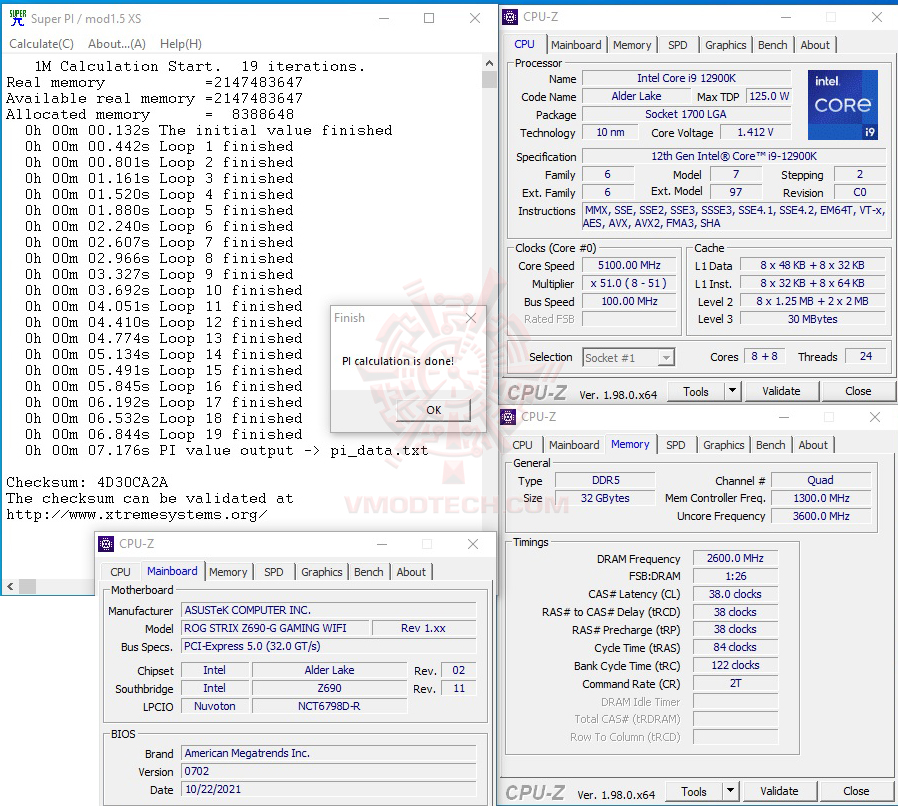Minimize the mainboard CPU-Z window
The height and width of the screenshot is (806, 898).
pos(382,544)
